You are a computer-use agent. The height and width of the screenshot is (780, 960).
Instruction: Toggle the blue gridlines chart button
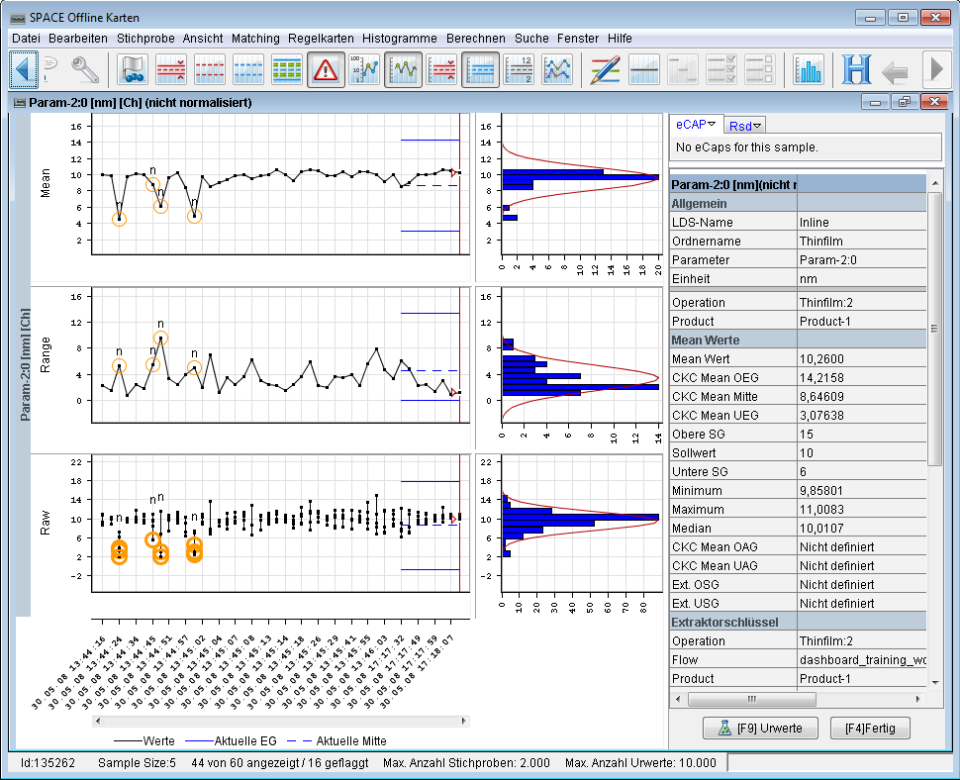pos(480,69)
